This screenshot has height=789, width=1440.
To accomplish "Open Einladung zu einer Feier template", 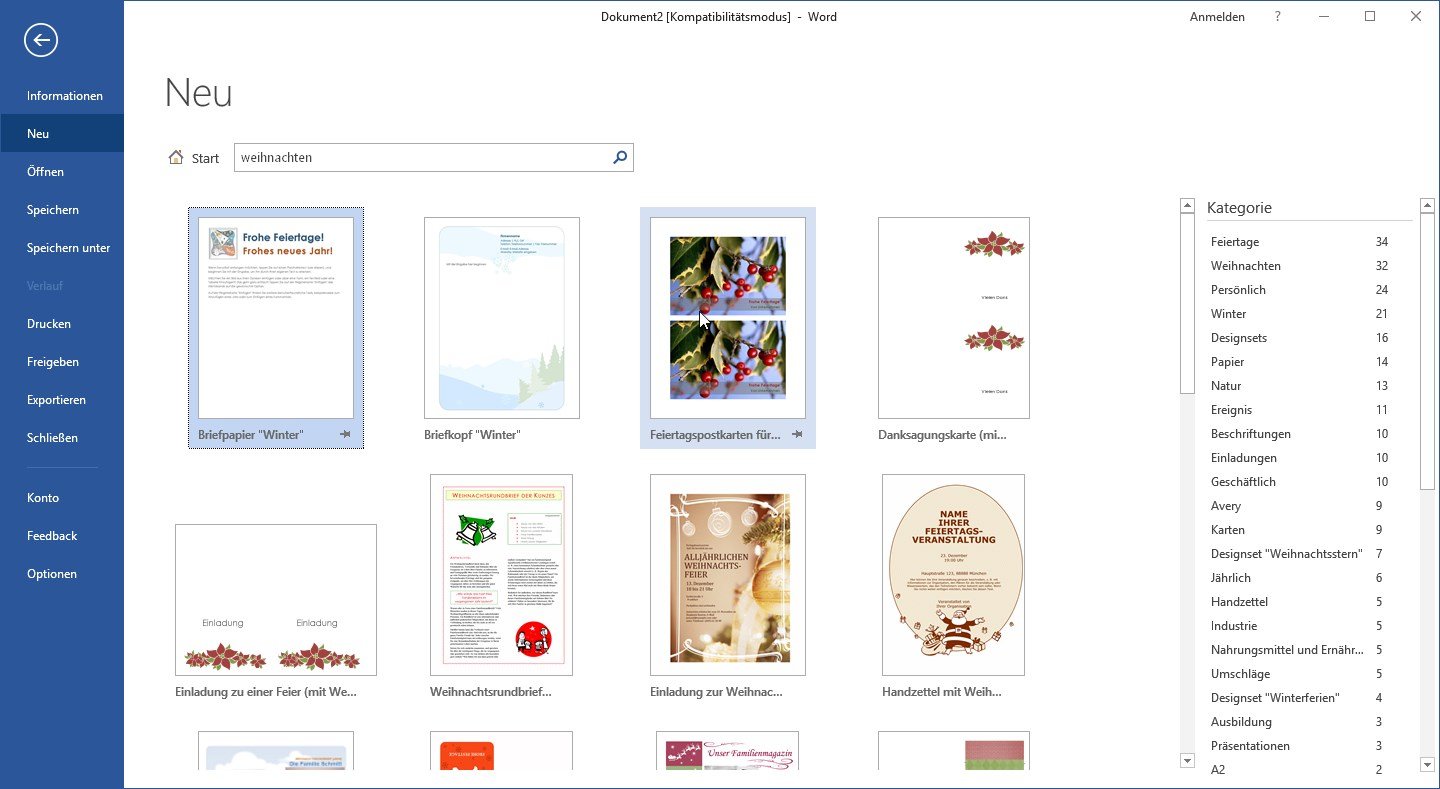I will [x=276, y=600].
